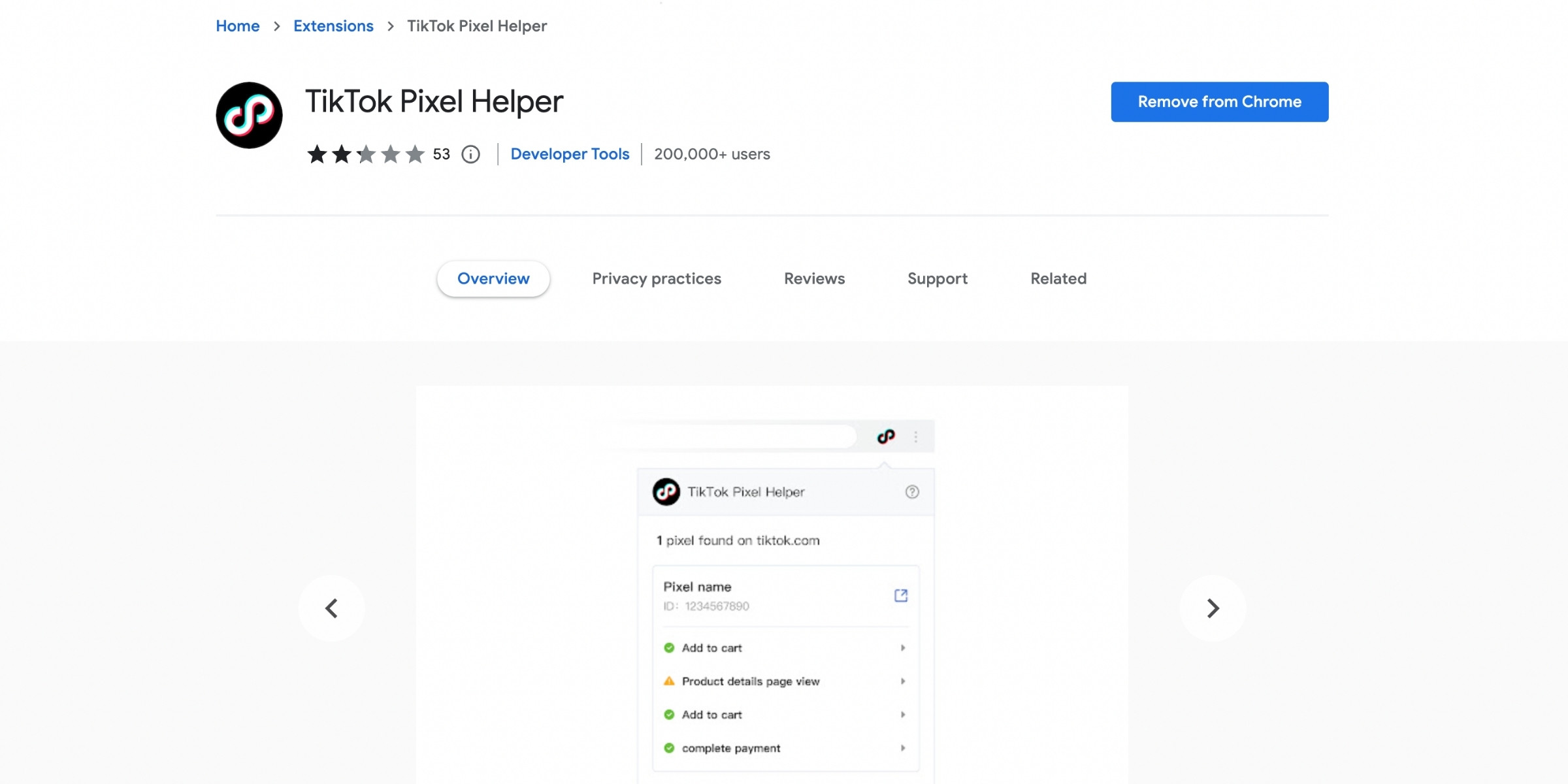Go to the Related tab
The image size is (1568, 784).
coord(1058,279)
